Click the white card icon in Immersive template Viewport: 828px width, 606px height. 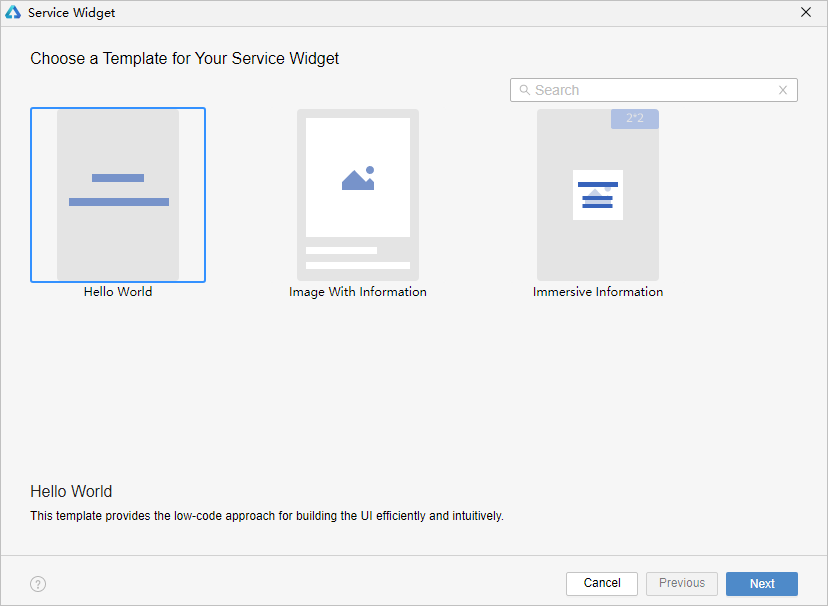point(598,195)
